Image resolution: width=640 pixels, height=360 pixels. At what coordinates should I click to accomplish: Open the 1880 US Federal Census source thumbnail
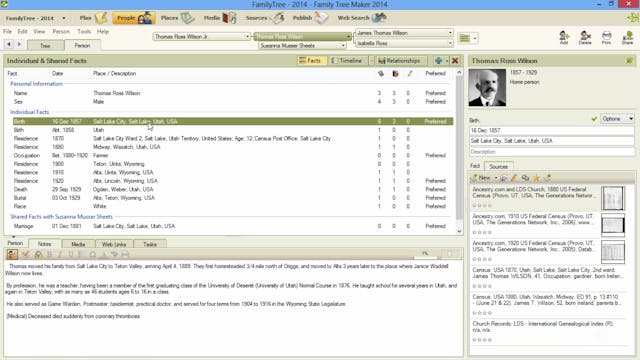tap(613, 198)
